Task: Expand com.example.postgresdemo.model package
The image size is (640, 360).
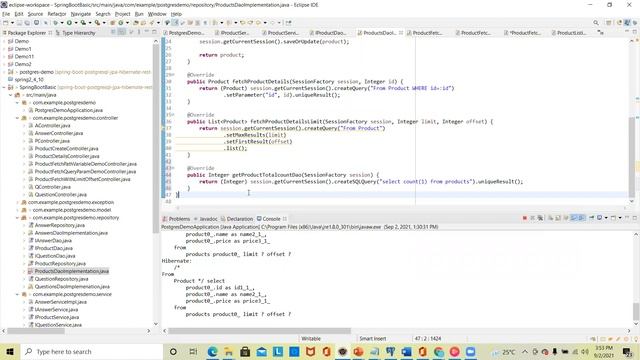Action: (x=17, y=210)
